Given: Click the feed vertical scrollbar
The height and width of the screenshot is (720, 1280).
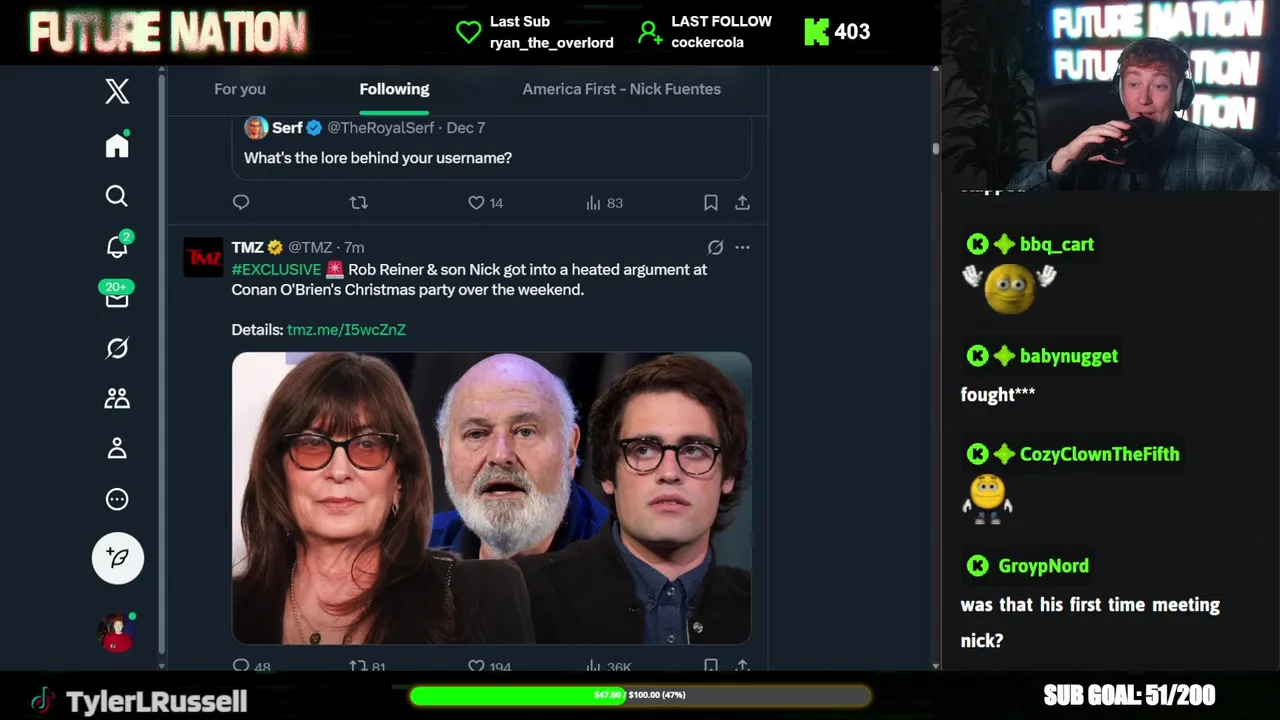Looking at the screenshot, I should pyautogui.click(x=935, y=147).
